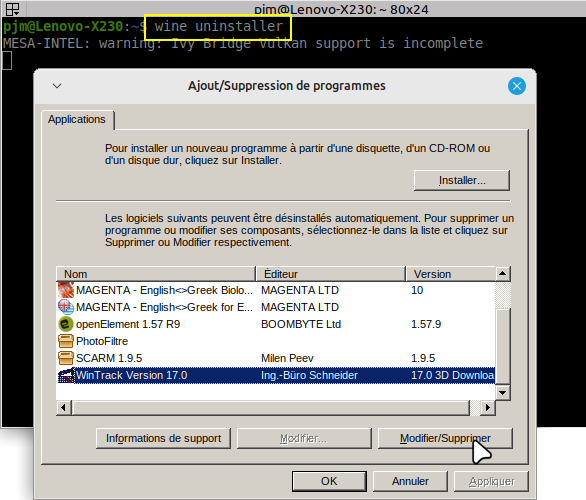The width and height of the screenshot is (586, 500).
Task: Click the openElement 1.57 R9 icon
Action: coord(66,324)
